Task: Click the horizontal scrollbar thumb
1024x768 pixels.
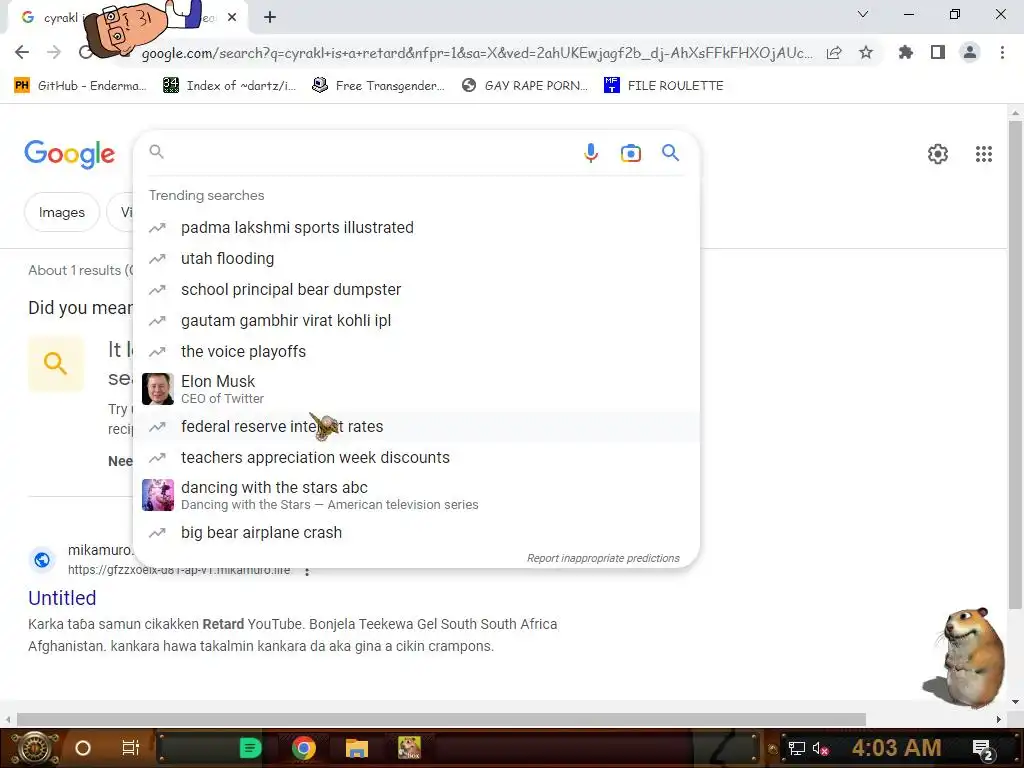Action: pos(441,720)
